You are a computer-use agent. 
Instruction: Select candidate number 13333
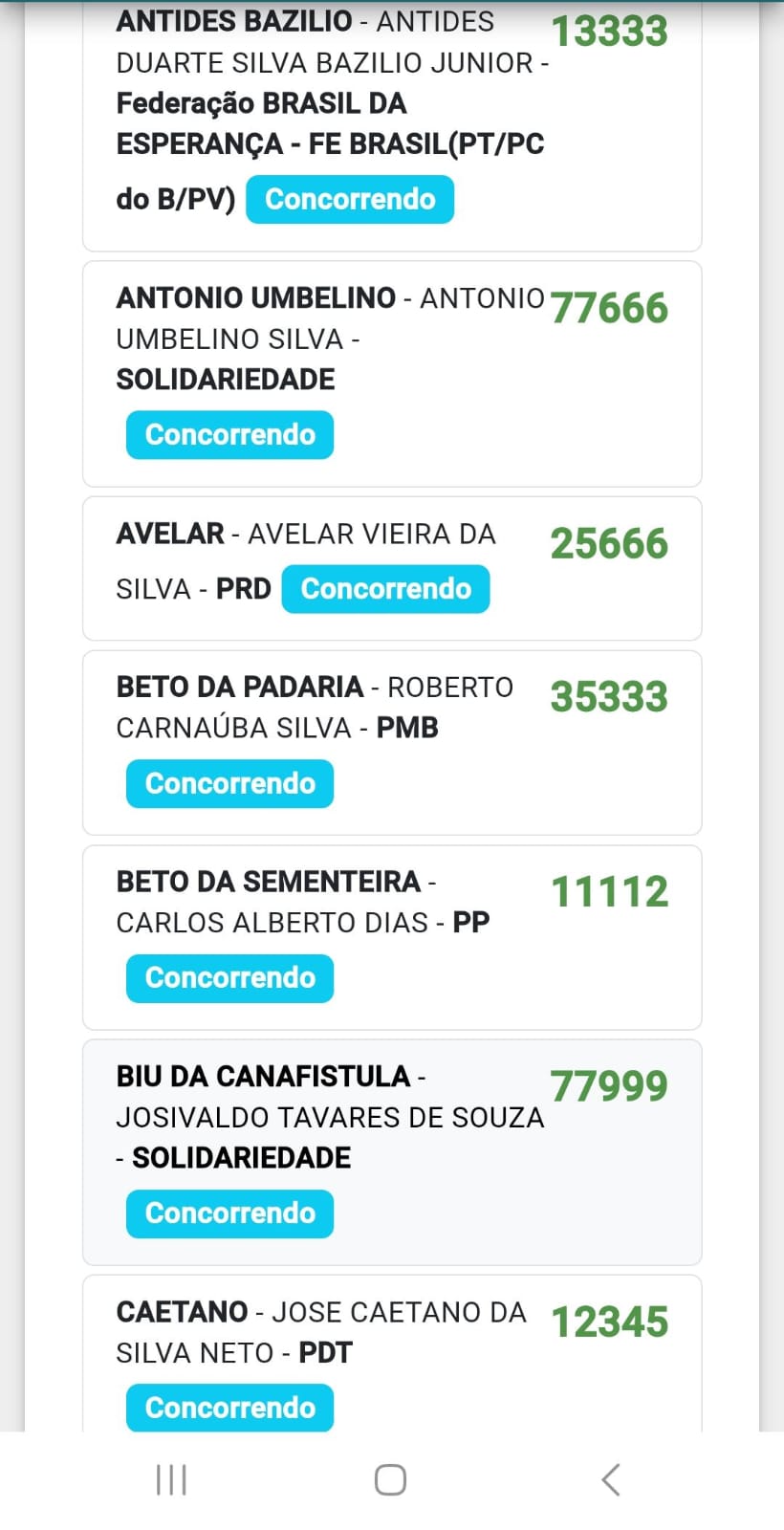609,32
